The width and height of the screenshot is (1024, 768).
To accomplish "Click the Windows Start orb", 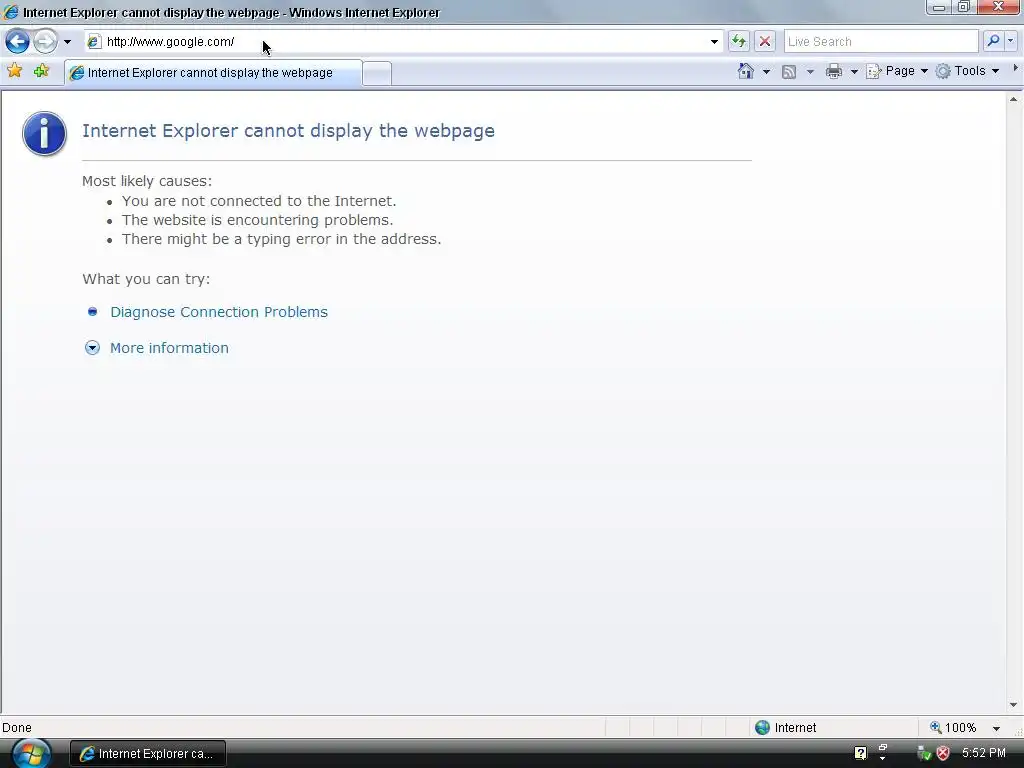I will 31,754.
